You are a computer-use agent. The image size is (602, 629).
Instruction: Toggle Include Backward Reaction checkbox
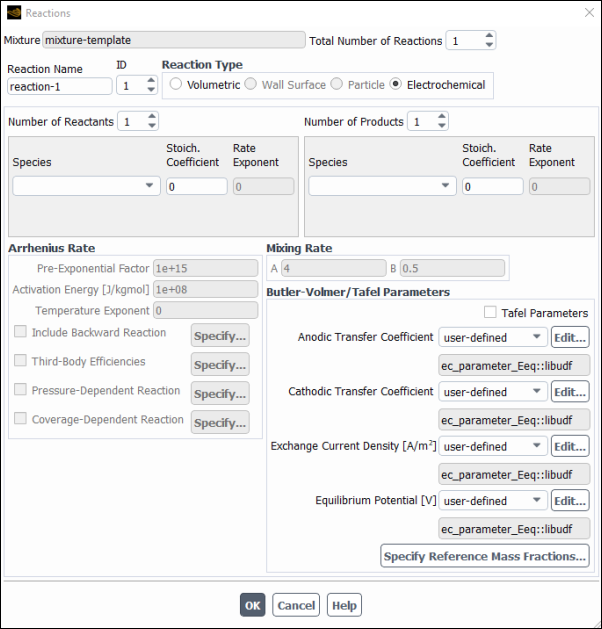click(20, 332)
